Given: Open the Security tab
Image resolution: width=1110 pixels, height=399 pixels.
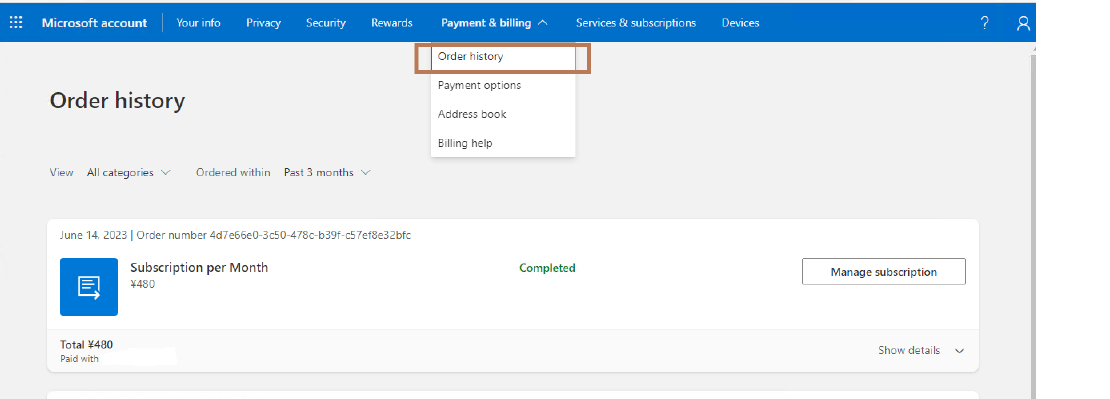Looking at the screenshot, I should point(326,23).
